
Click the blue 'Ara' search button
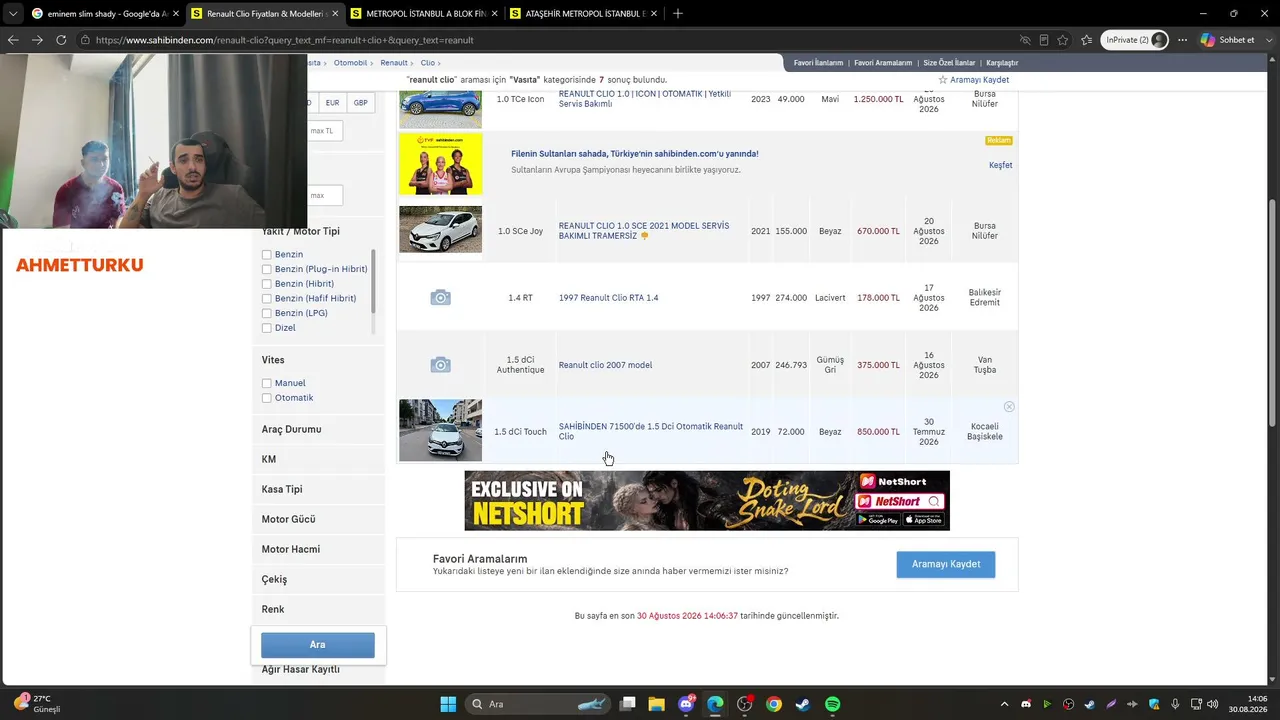(318, 645)
